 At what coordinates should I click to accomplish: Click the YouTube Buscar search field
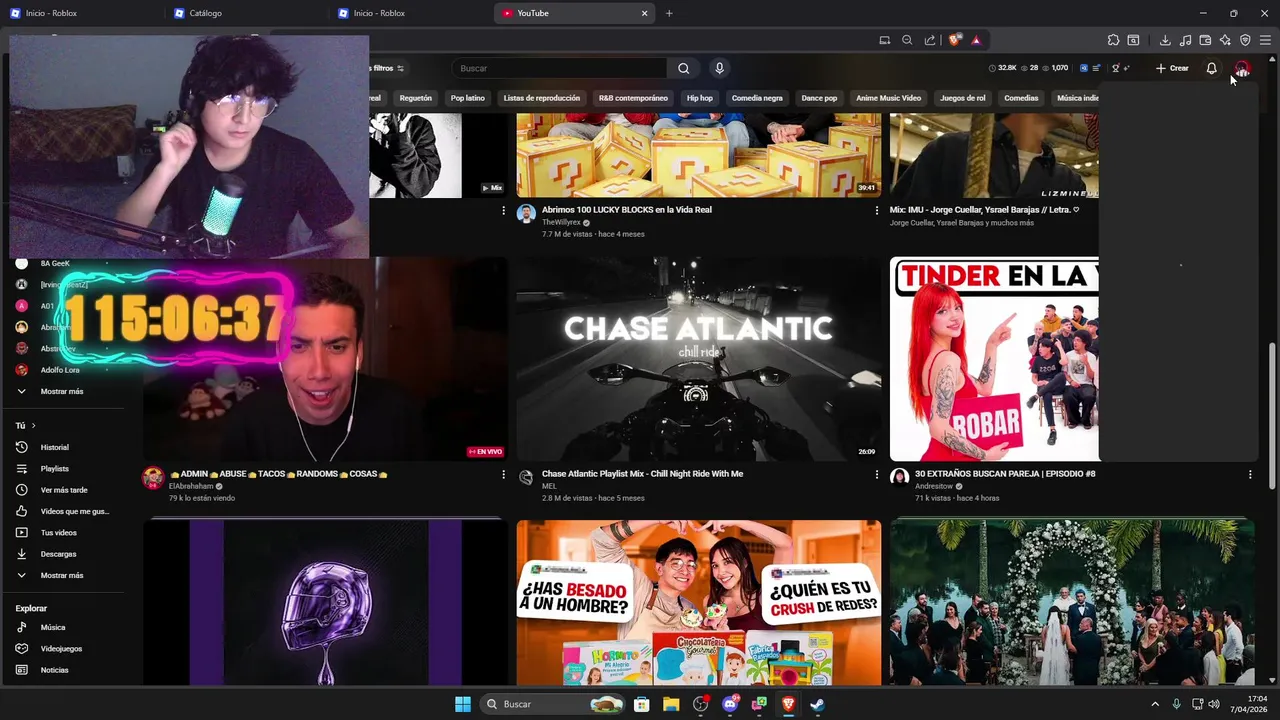(560, 68)
